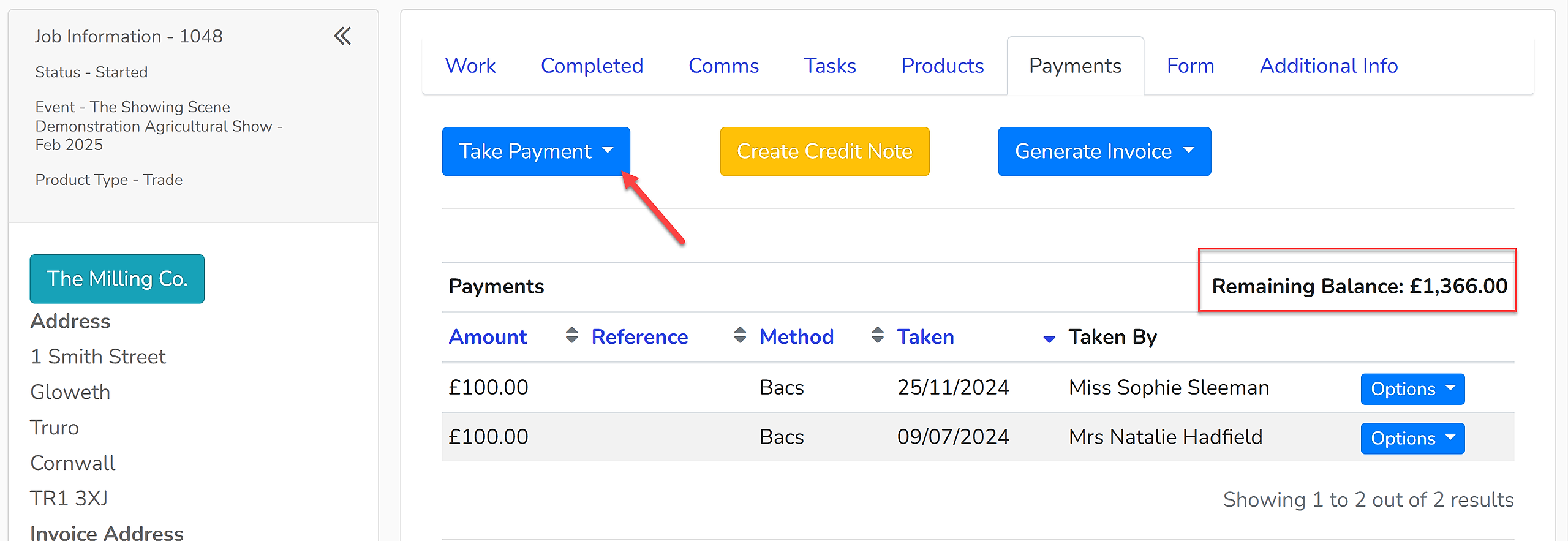Go to the Tasks tab
This screenshot has height=541, width=1568.
coord(830,66)
